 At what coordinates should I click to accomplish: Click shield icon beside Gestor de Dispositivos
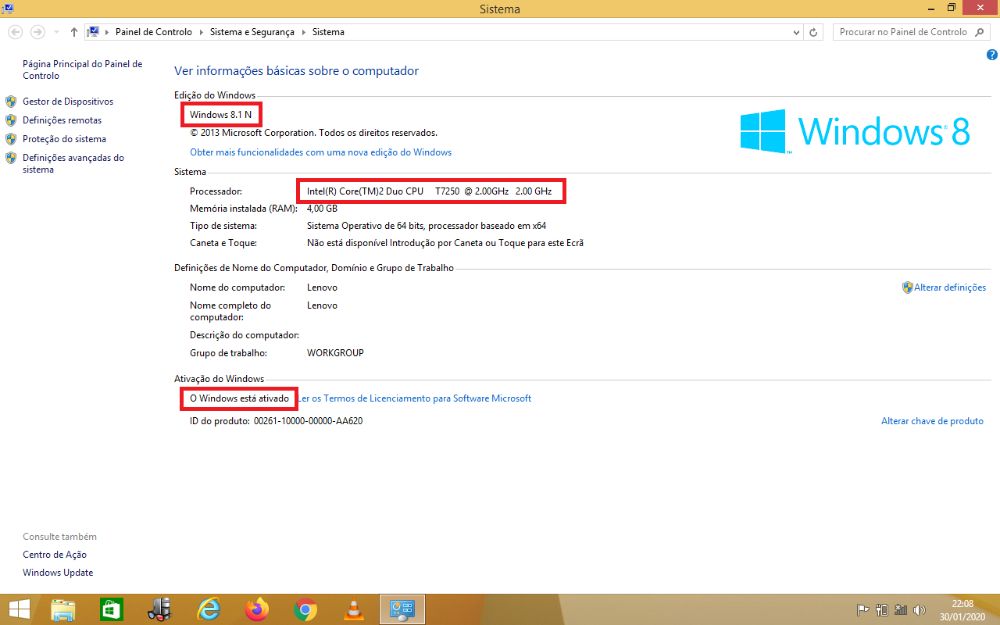[11, 101]
